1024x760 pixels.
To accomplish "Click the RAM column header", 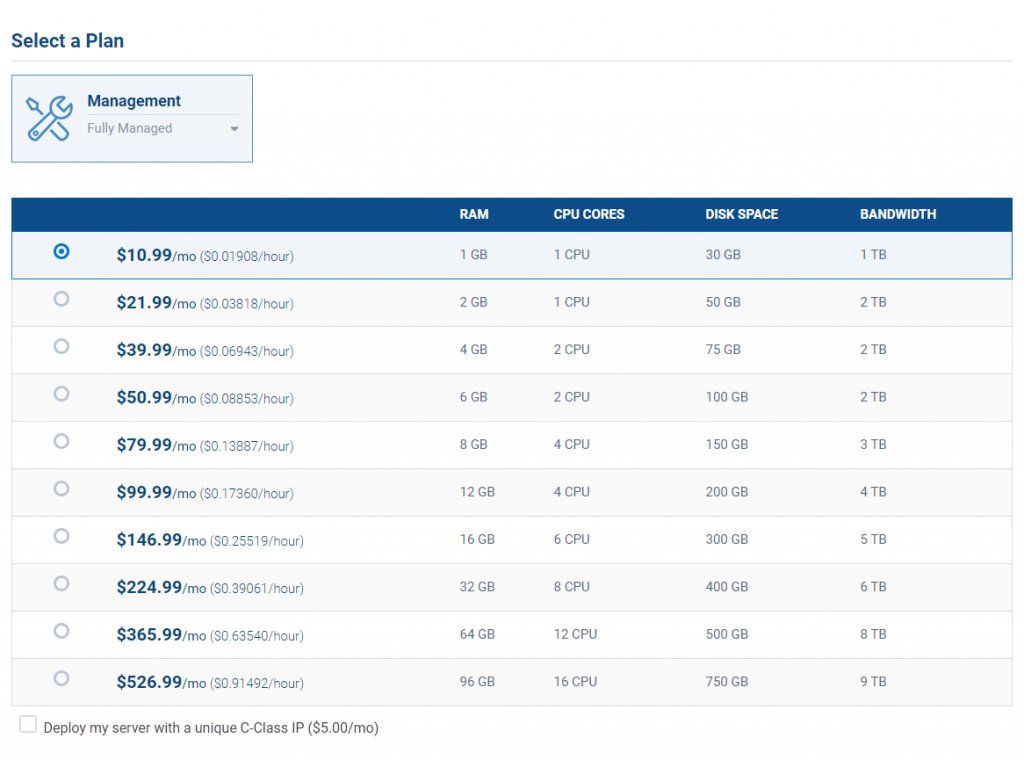I will [474, 214].
